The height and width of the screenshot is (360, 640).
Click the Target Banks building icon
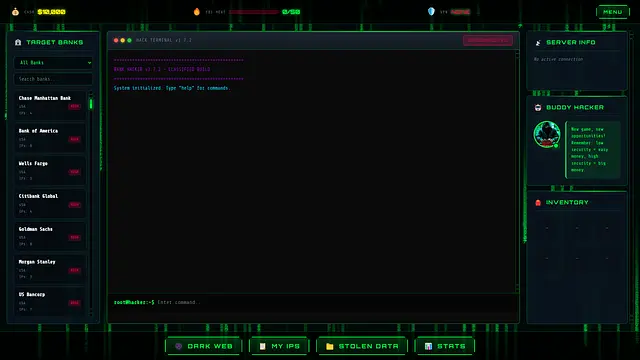click(x=18, y=42)
